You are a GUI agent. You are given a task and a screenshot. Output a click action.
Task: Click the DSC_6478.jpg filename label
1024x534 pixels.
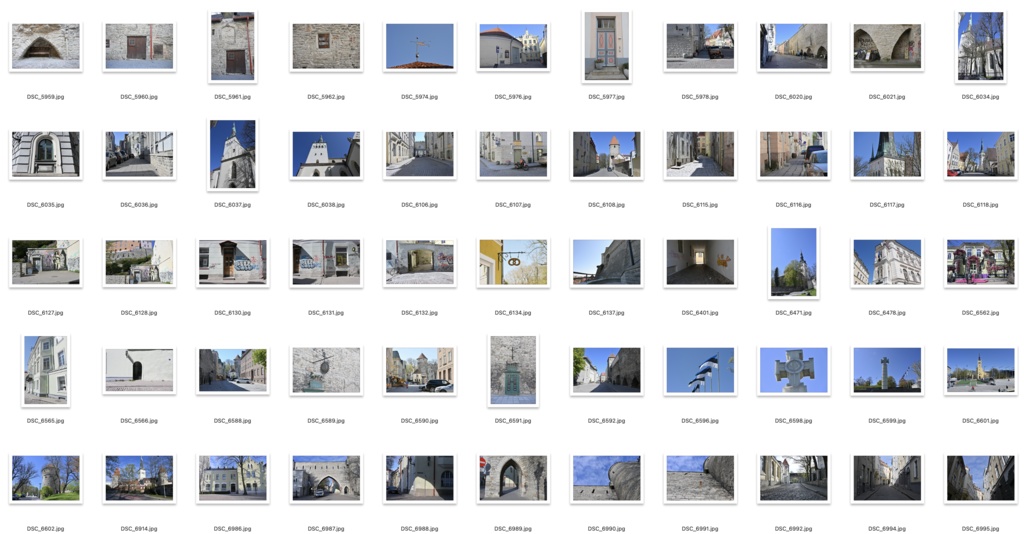point(887,313)
